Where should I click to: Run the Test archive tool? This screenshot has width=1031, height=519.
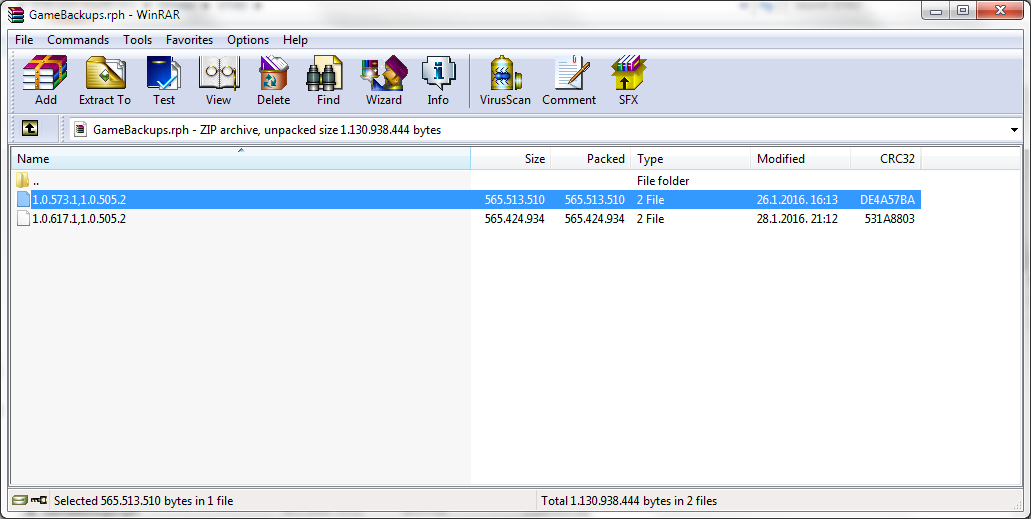164,80
